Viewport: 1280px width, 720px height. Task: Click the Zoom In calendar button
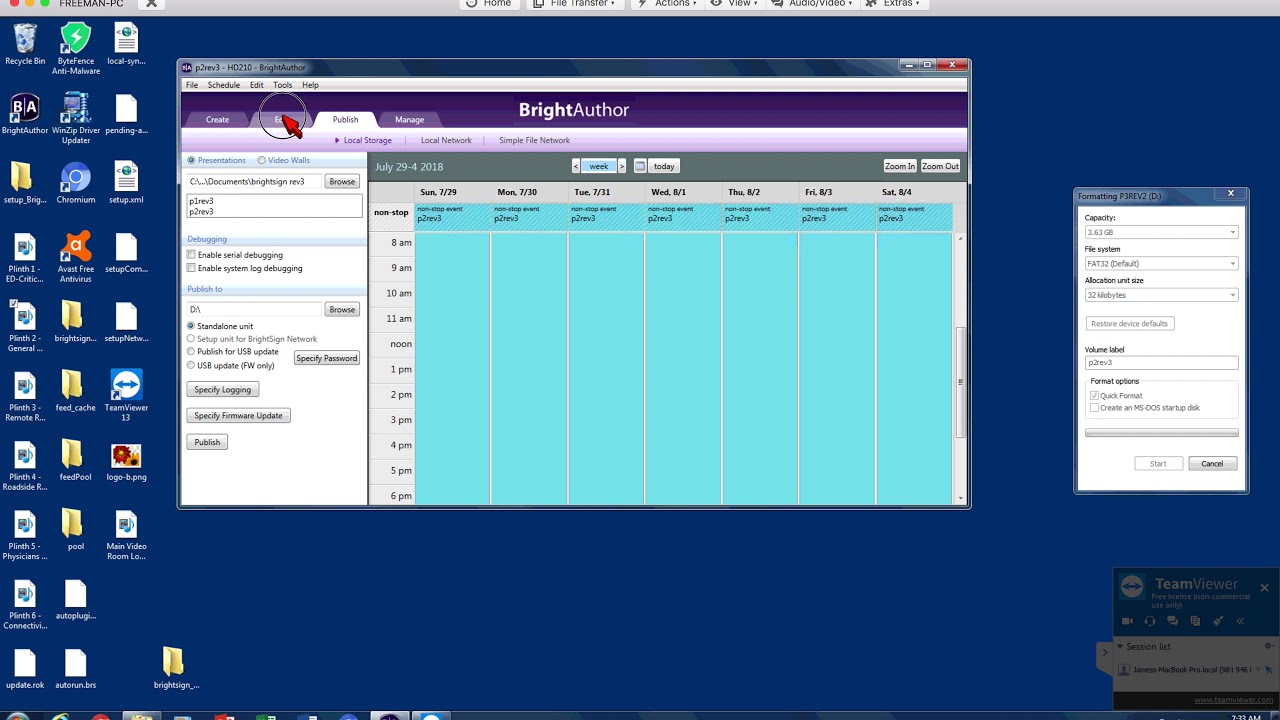click(x=899, y=166)
